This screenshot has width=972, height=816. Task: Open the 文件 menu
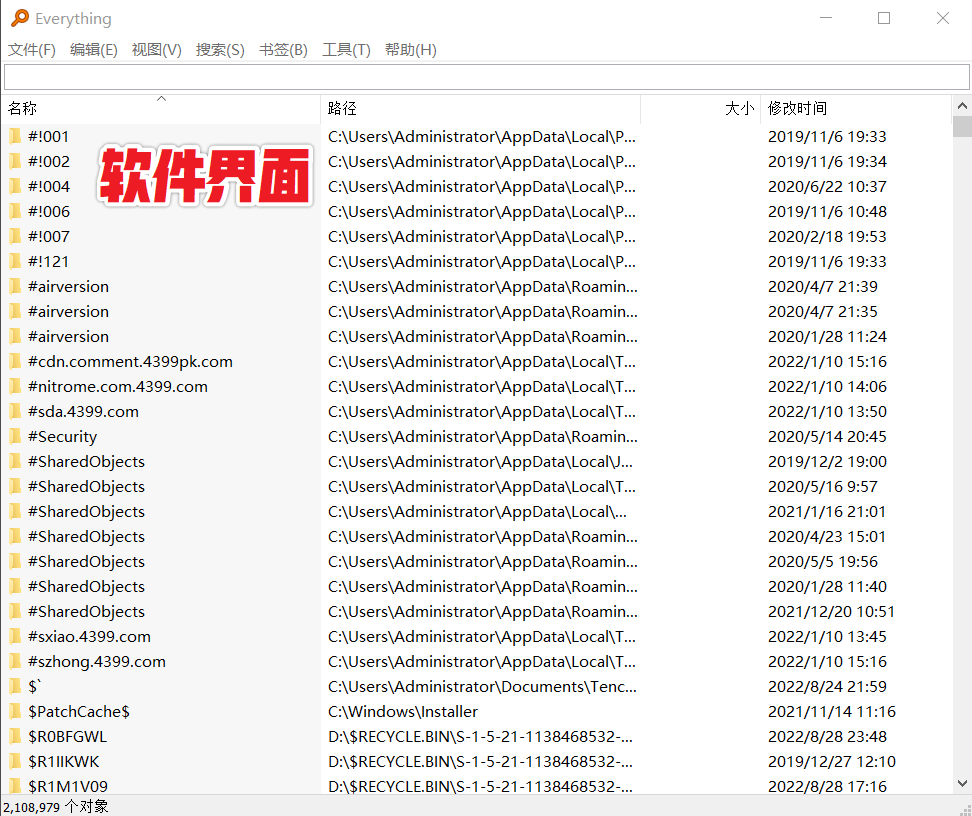(x=31, y=49)
